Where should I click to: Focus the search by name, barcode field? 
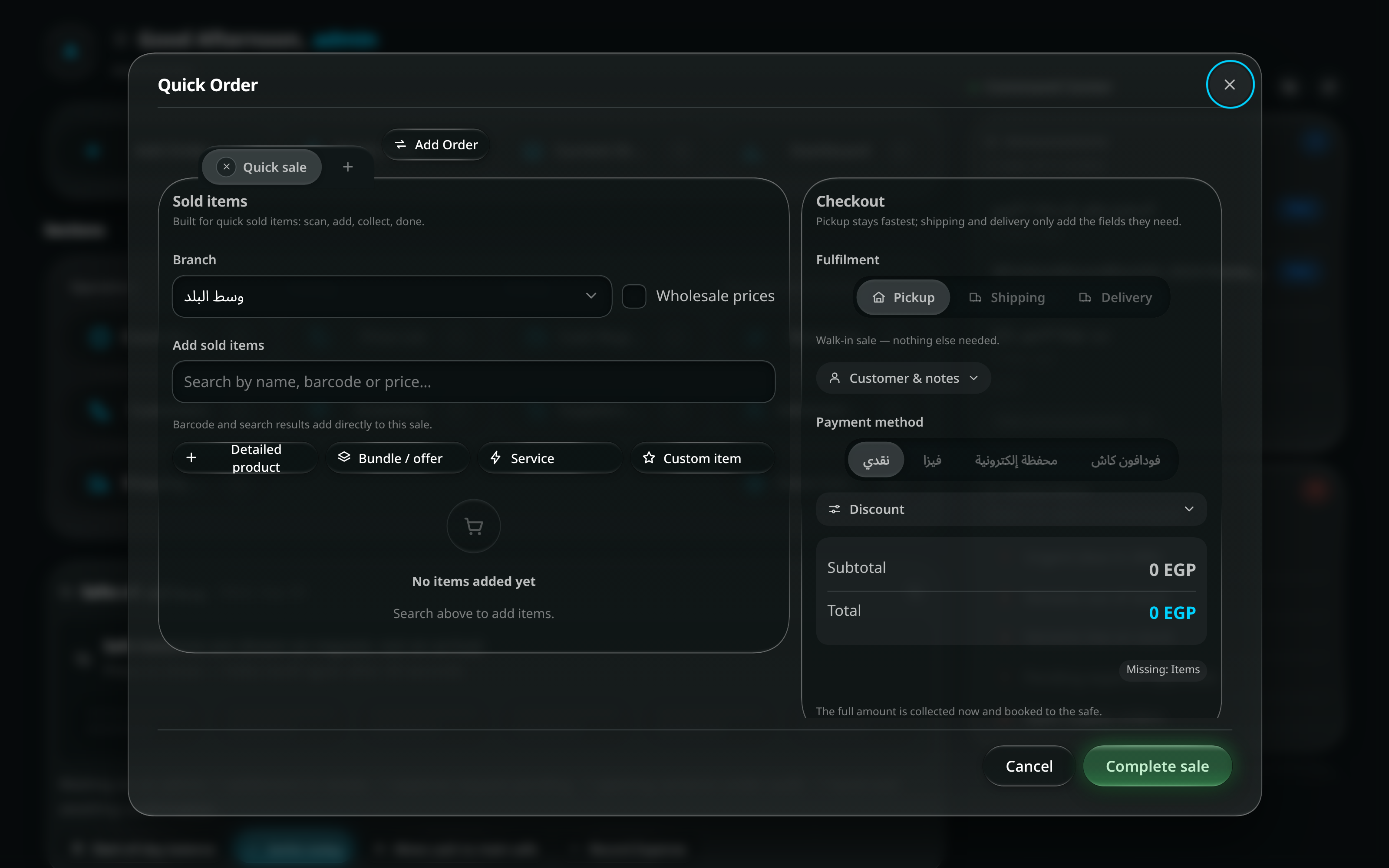pos(474,382)
